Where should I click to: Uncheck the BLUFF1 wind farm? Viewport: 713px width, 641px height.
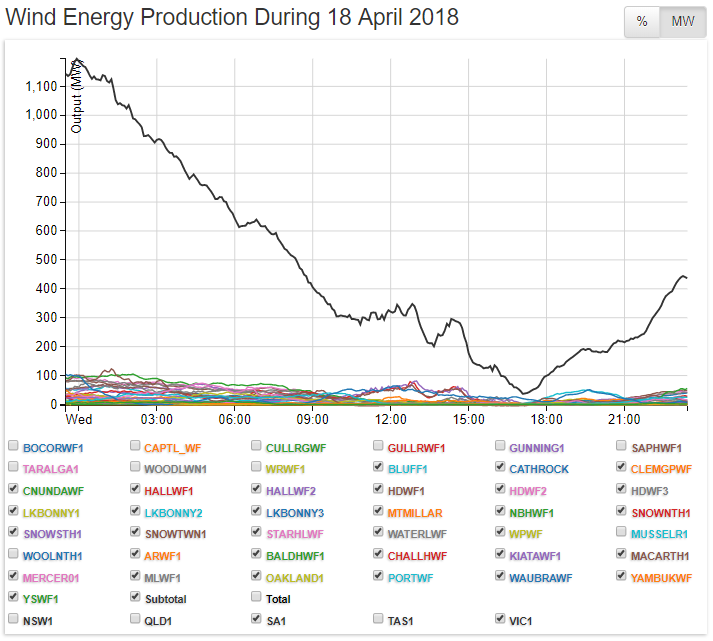pos(379,467)
